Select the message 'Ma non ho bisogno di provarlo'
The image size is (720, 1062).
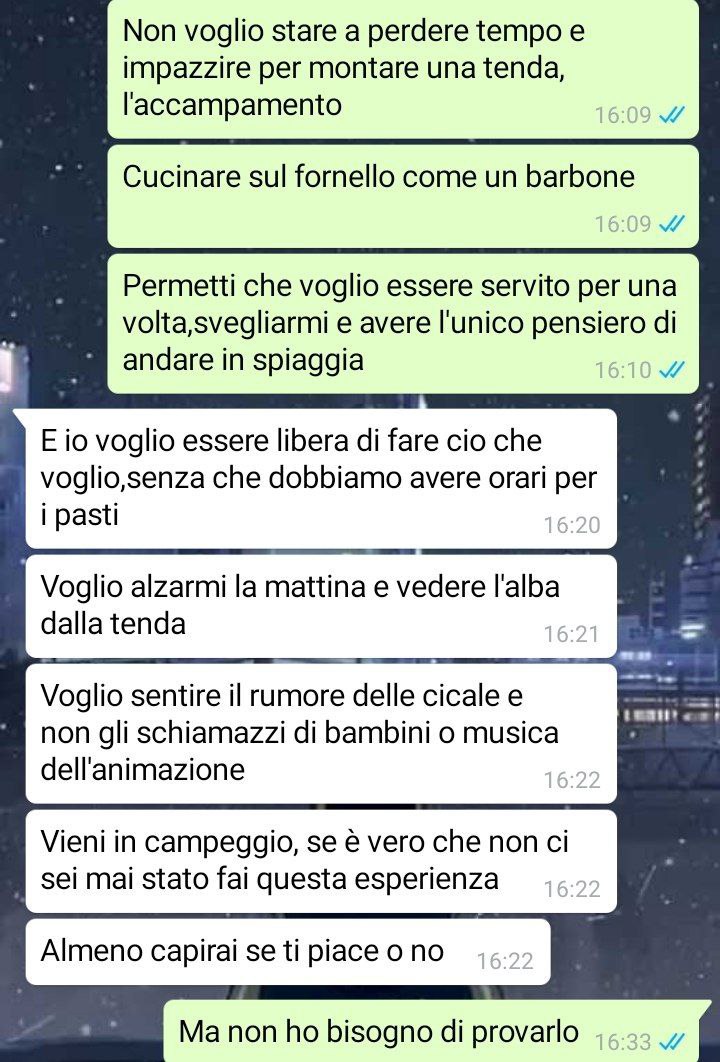click(x=438, y=1031)
